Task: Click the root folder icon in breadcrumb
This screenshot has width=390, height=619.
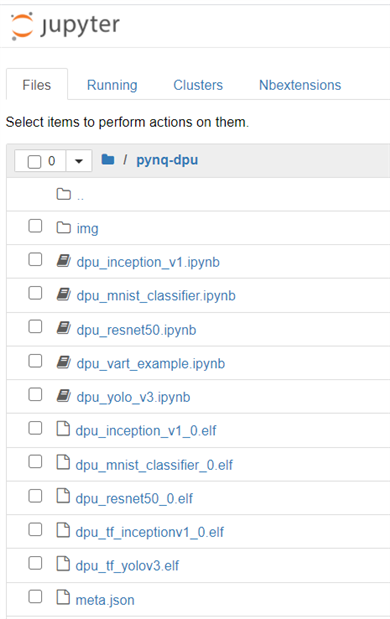Action: pyautogui.click(x=108, y=159)
